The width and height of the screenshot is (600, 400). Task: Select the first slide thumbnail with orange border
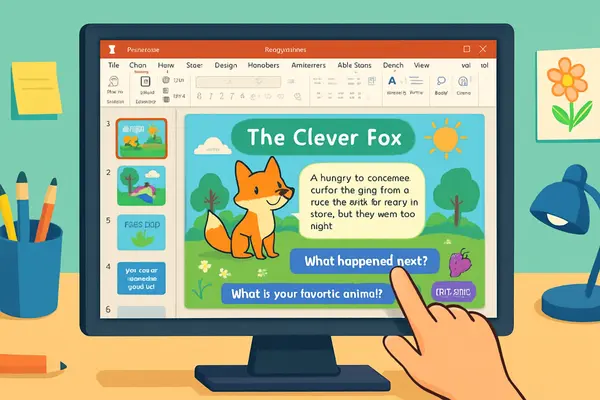click(140, 139)
